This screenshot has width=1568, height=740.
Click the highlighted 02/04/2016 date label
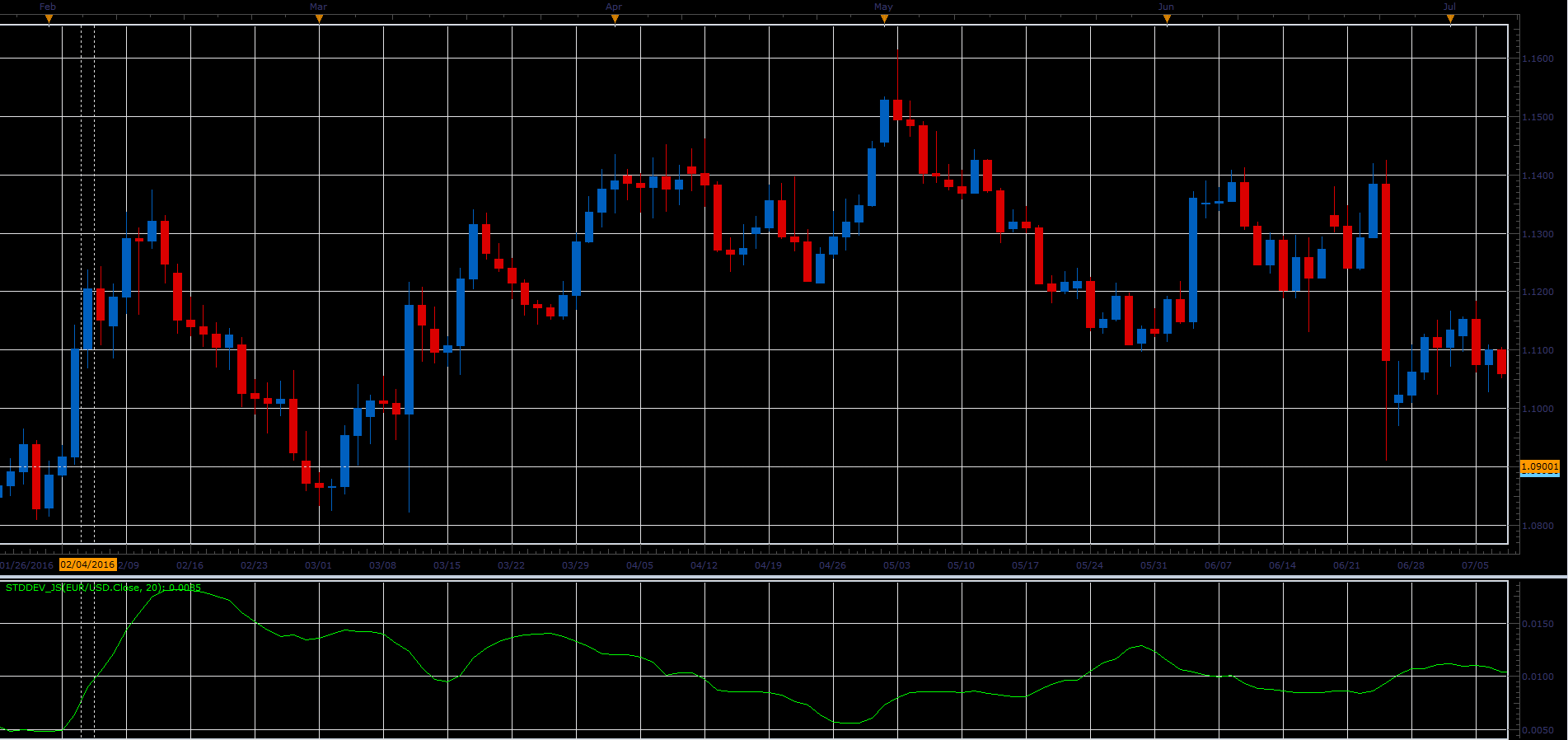click(88, 565)
